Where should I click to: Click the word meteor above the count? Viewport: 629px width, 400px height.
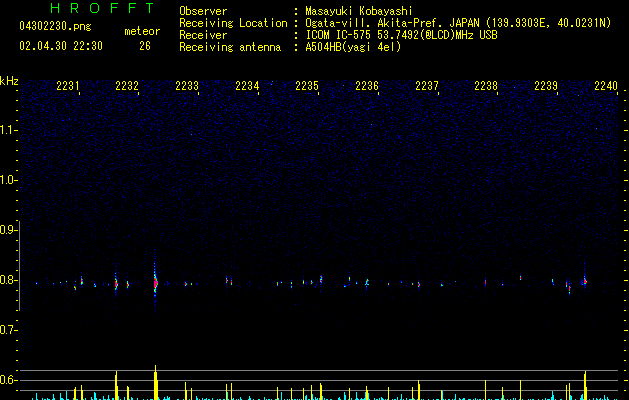(x=142, y=31)
